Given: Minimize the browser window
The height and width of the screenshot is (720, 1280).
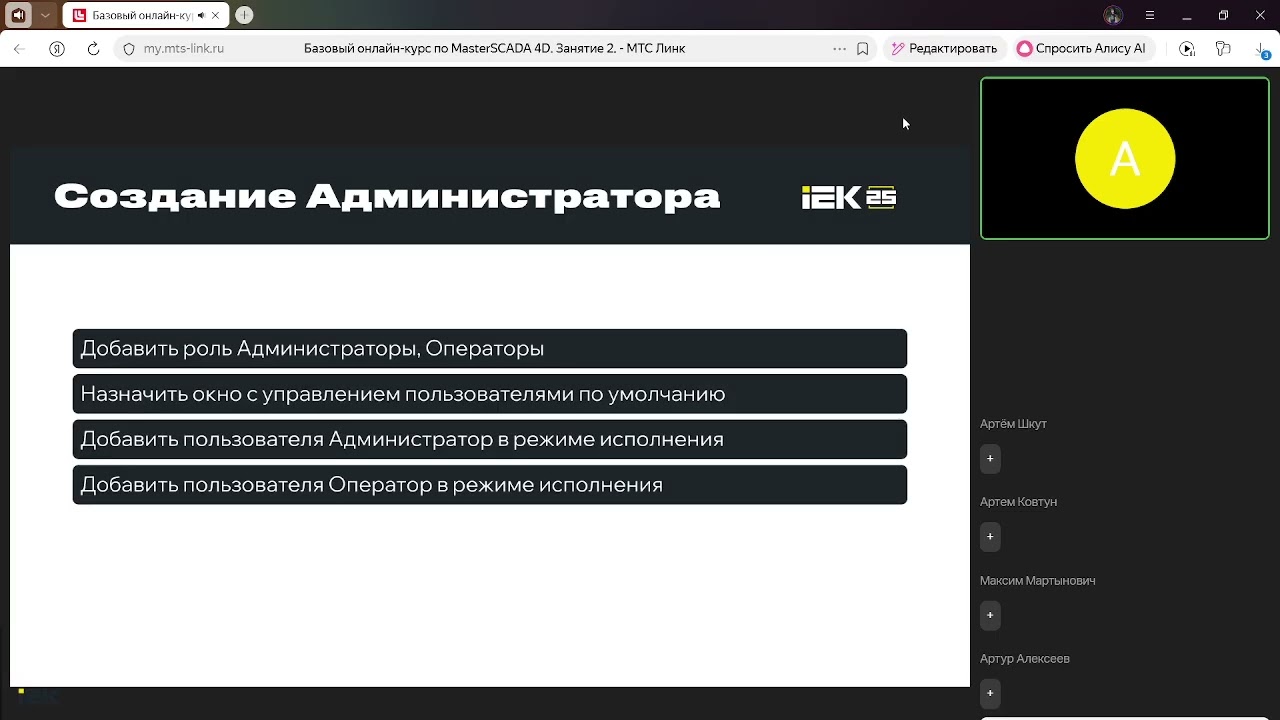Looking at the screenshot, I should (1187, 15).
